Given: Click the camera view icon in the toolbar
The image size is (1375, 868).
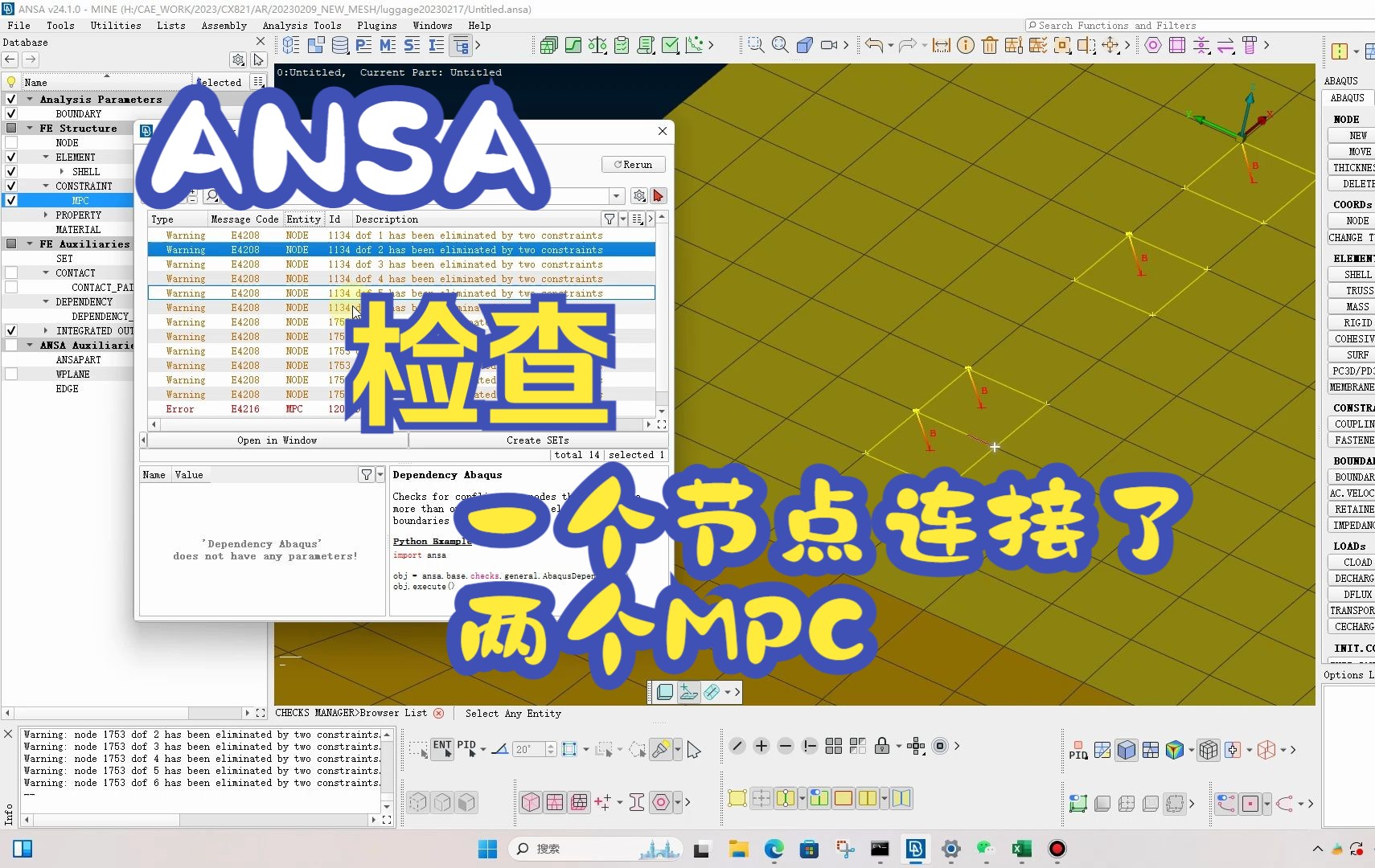Looking at the screenshot, I should point(829,45).
